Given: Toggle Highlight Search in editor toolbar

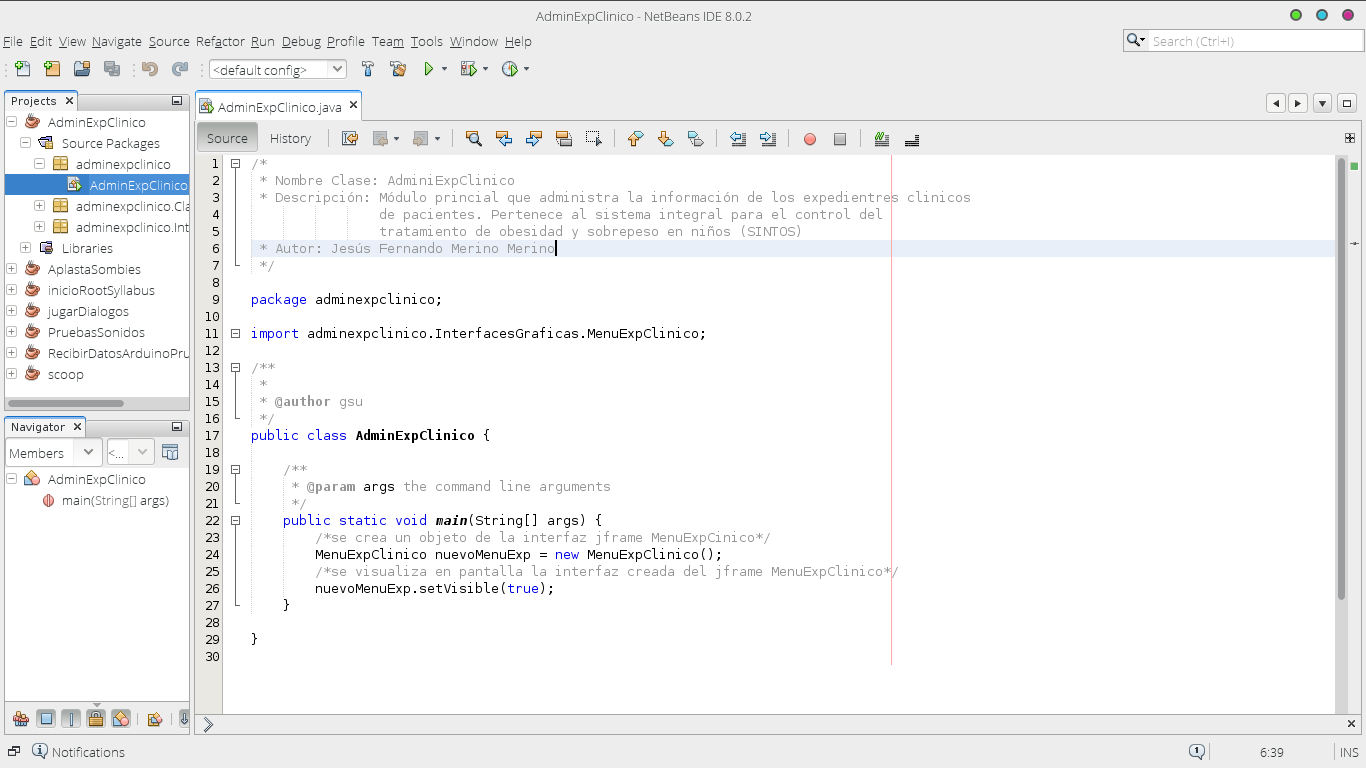Looking at the screenshot, I should [564, 139].
